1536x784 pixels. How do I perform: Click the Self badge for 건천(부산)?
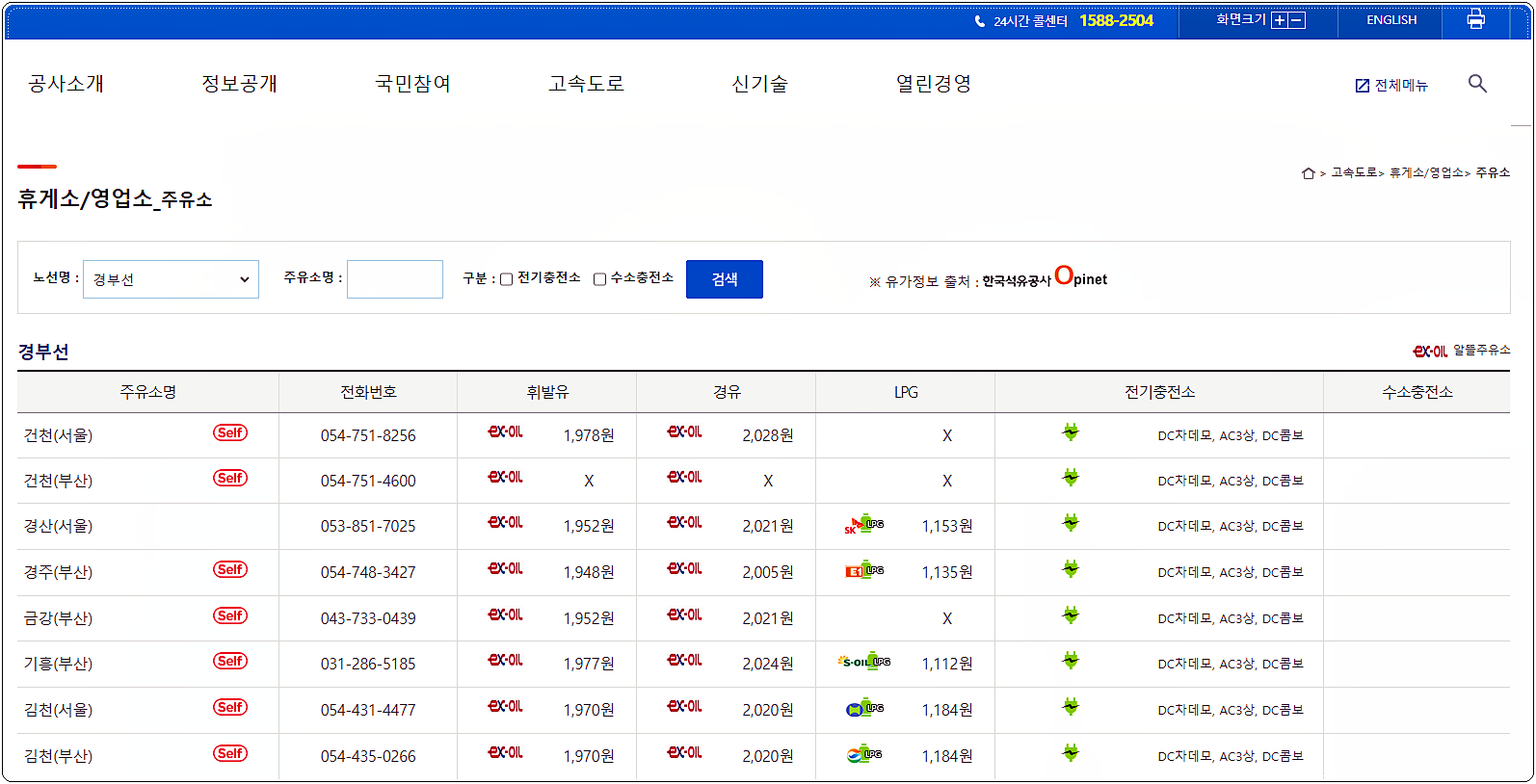point(230,478)
